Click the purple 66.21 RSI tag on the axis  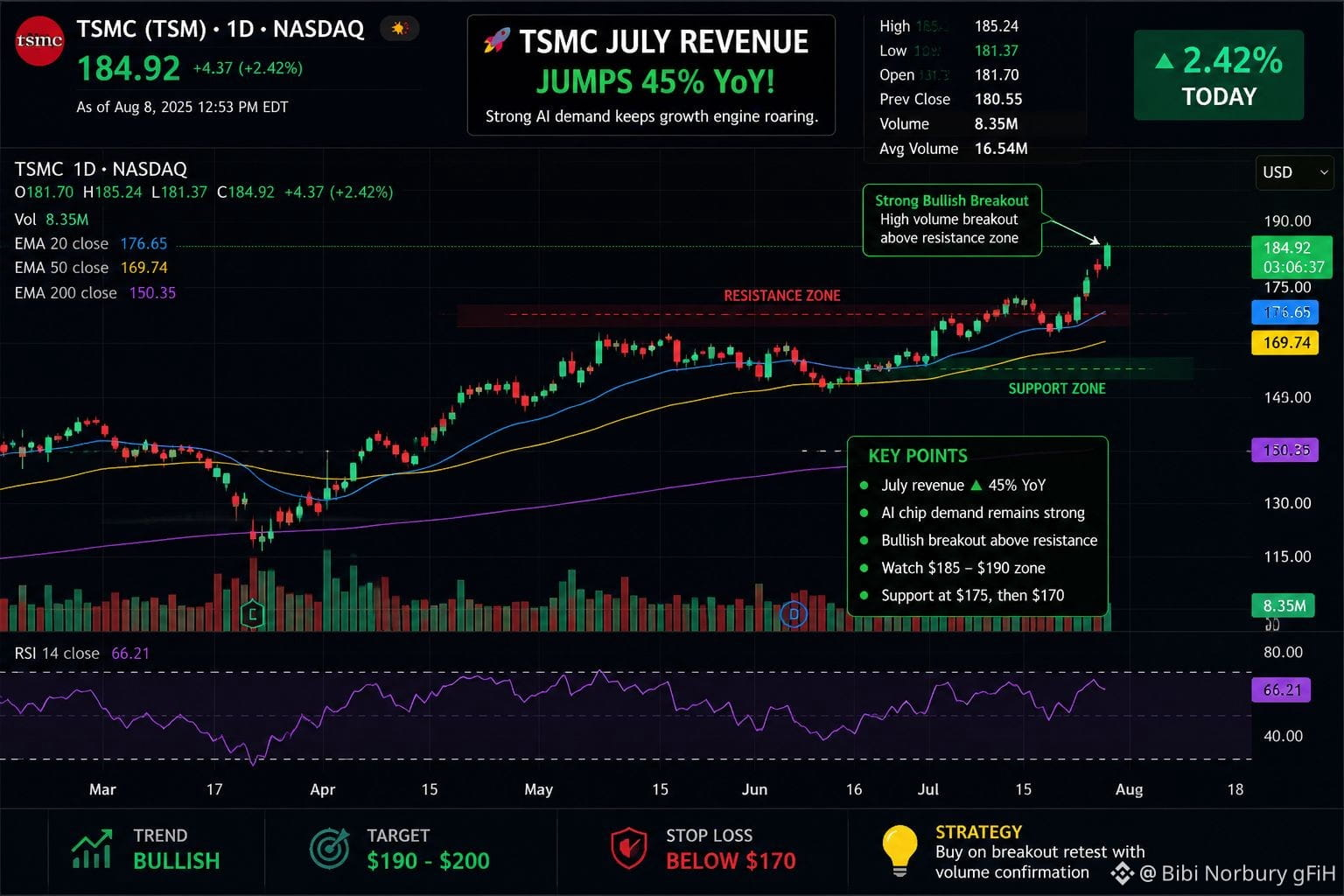tap(1282, 689)
